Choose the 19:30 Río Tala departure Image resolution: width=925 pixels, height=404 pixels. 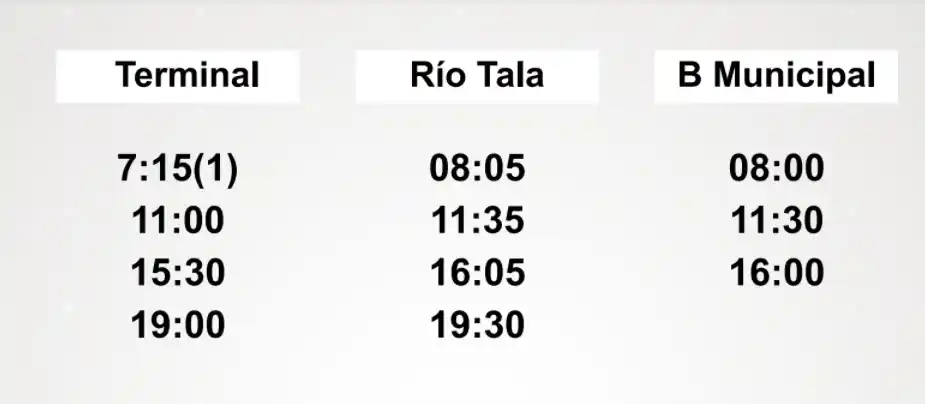[477, 325]
